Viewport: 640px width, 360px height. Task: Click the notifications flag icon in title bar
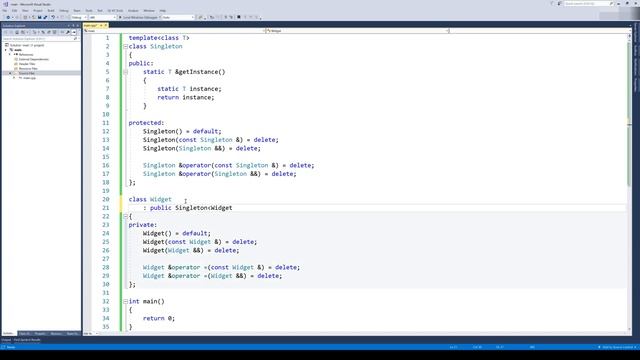[x=552, y=3]
